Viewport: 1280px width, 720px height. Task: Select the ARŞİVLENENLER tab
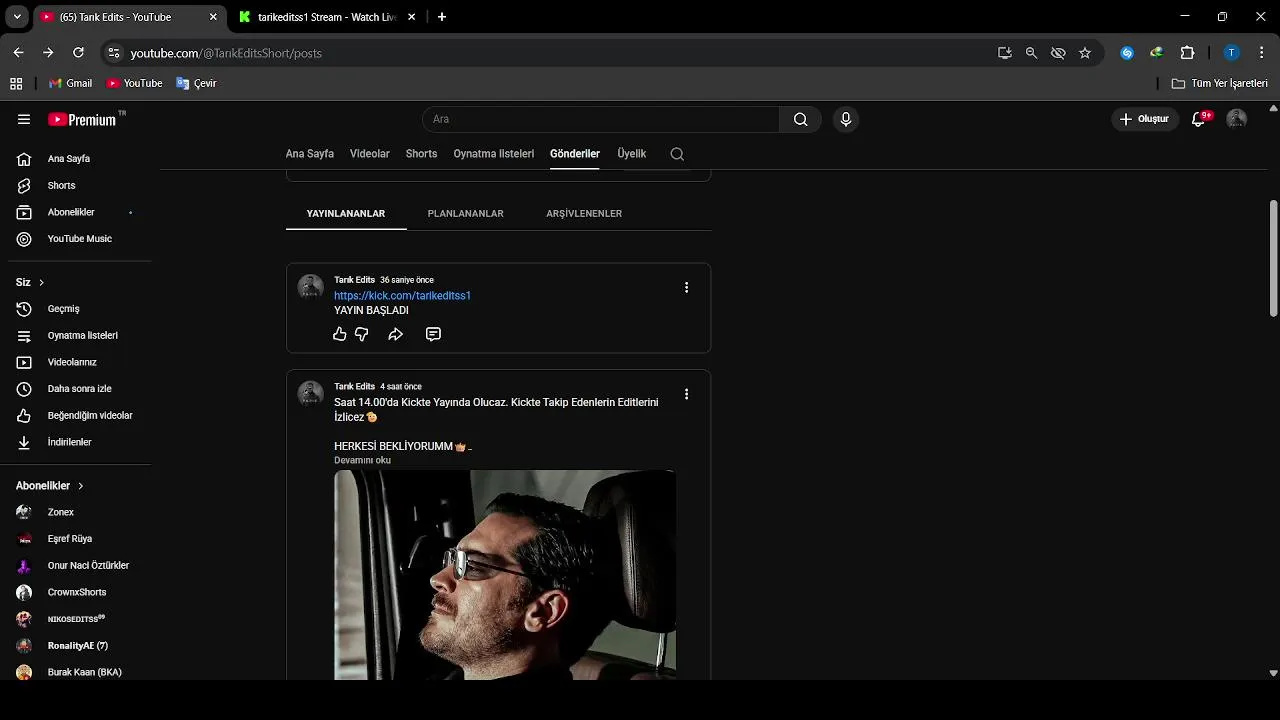[x=584, y=214]
